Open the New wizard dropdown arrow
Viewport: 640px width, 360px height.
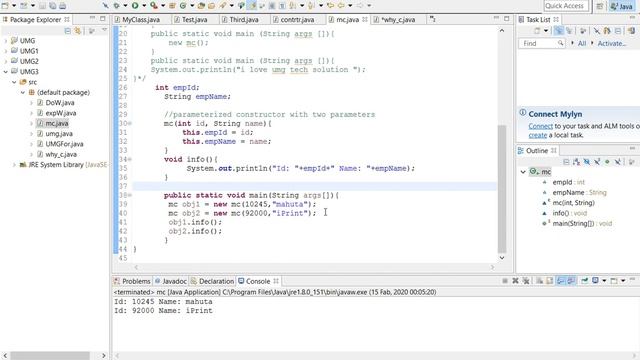point(14,6)
